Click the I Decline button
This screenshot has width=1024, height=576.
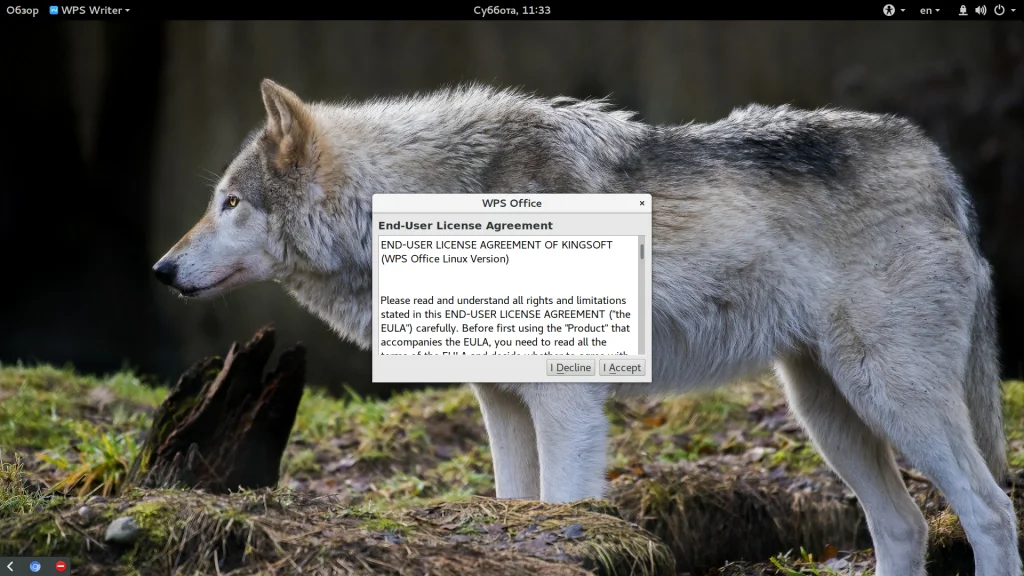point(571,368)
